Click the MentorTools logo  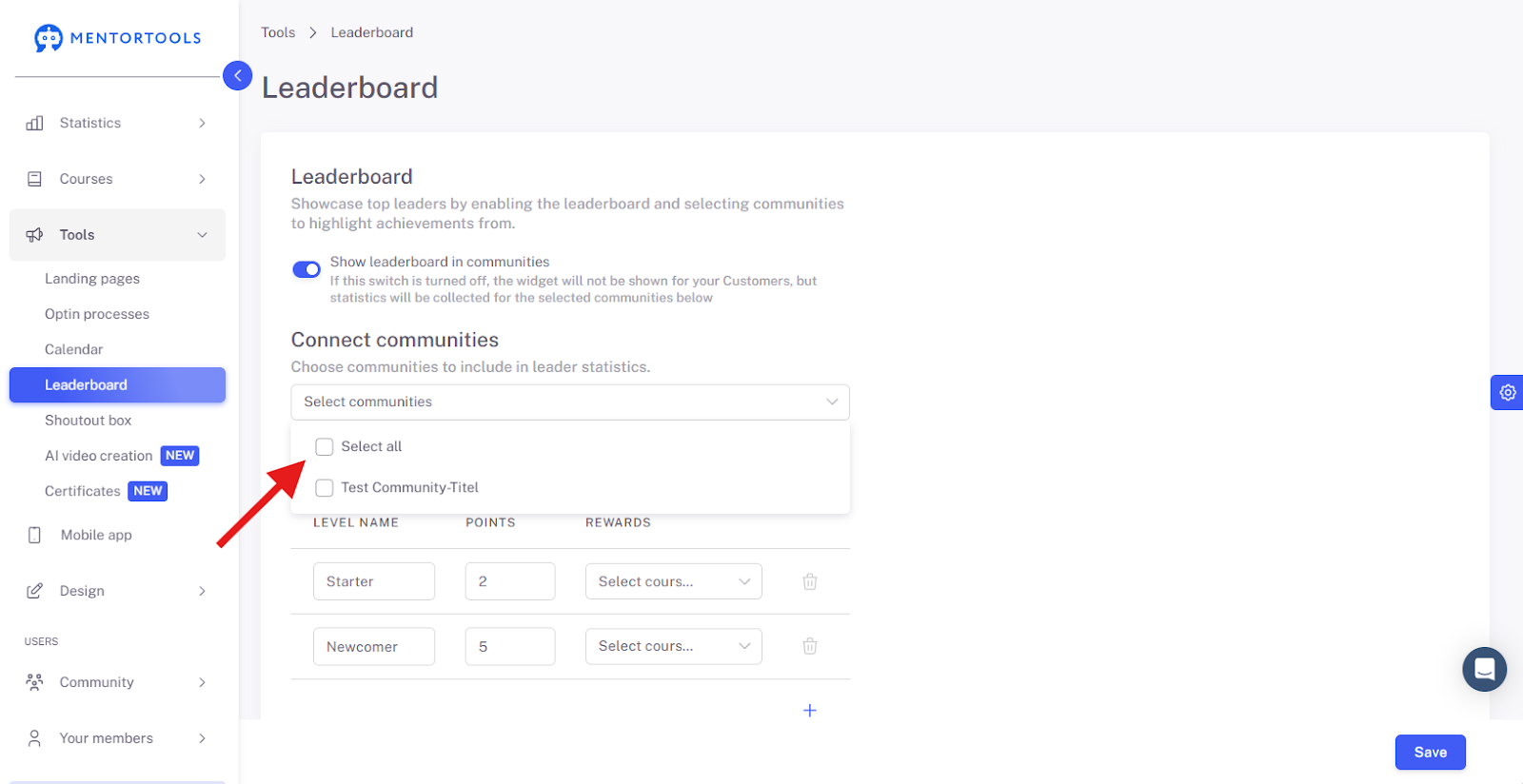point(117,38)
